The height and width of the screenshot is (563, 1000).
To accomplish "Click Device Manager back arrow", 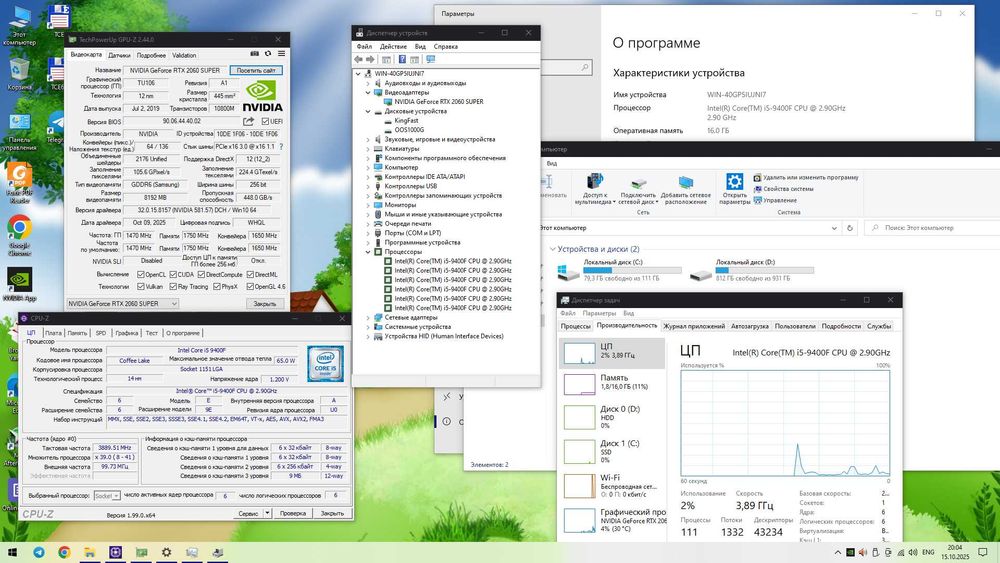I will 358,59.
